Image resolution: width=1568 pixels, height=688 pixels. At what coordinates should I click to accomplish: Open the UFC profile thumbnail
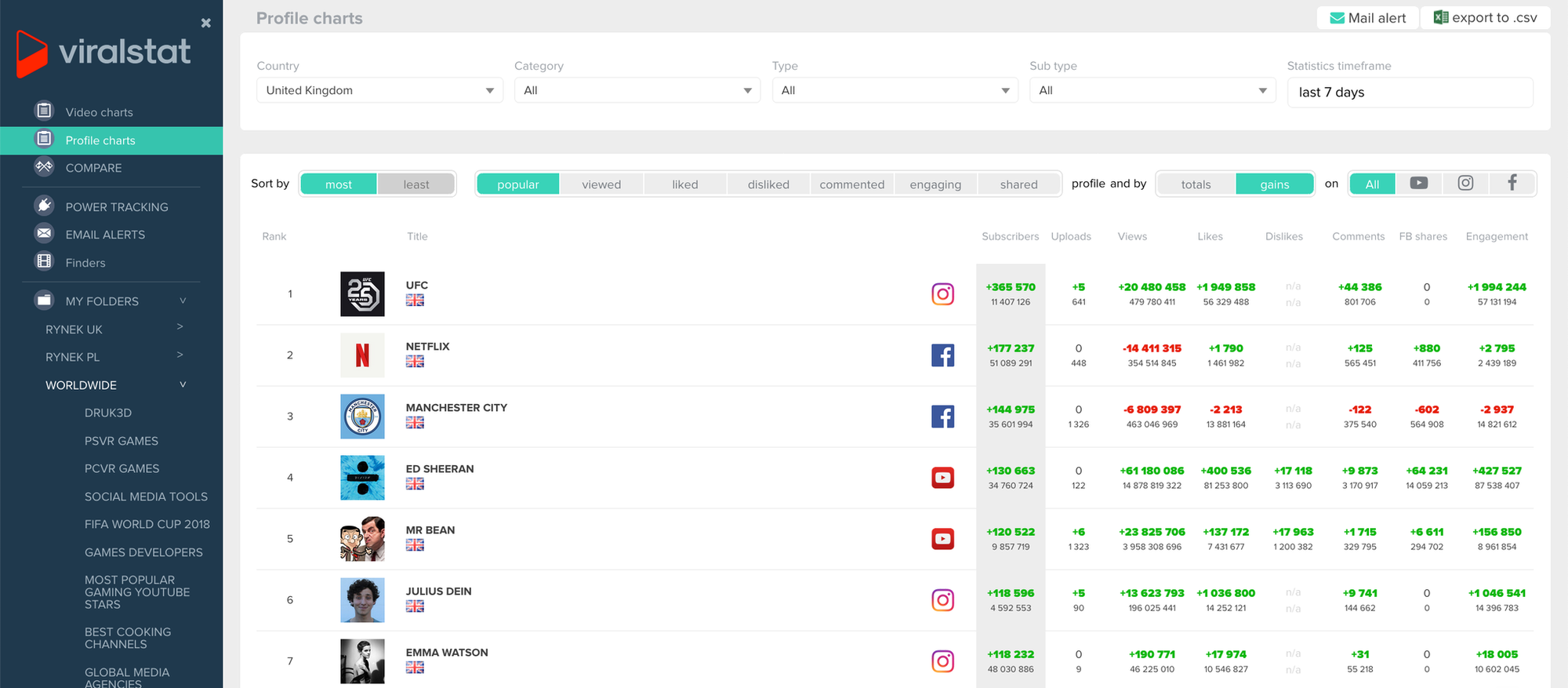[362, 294]
